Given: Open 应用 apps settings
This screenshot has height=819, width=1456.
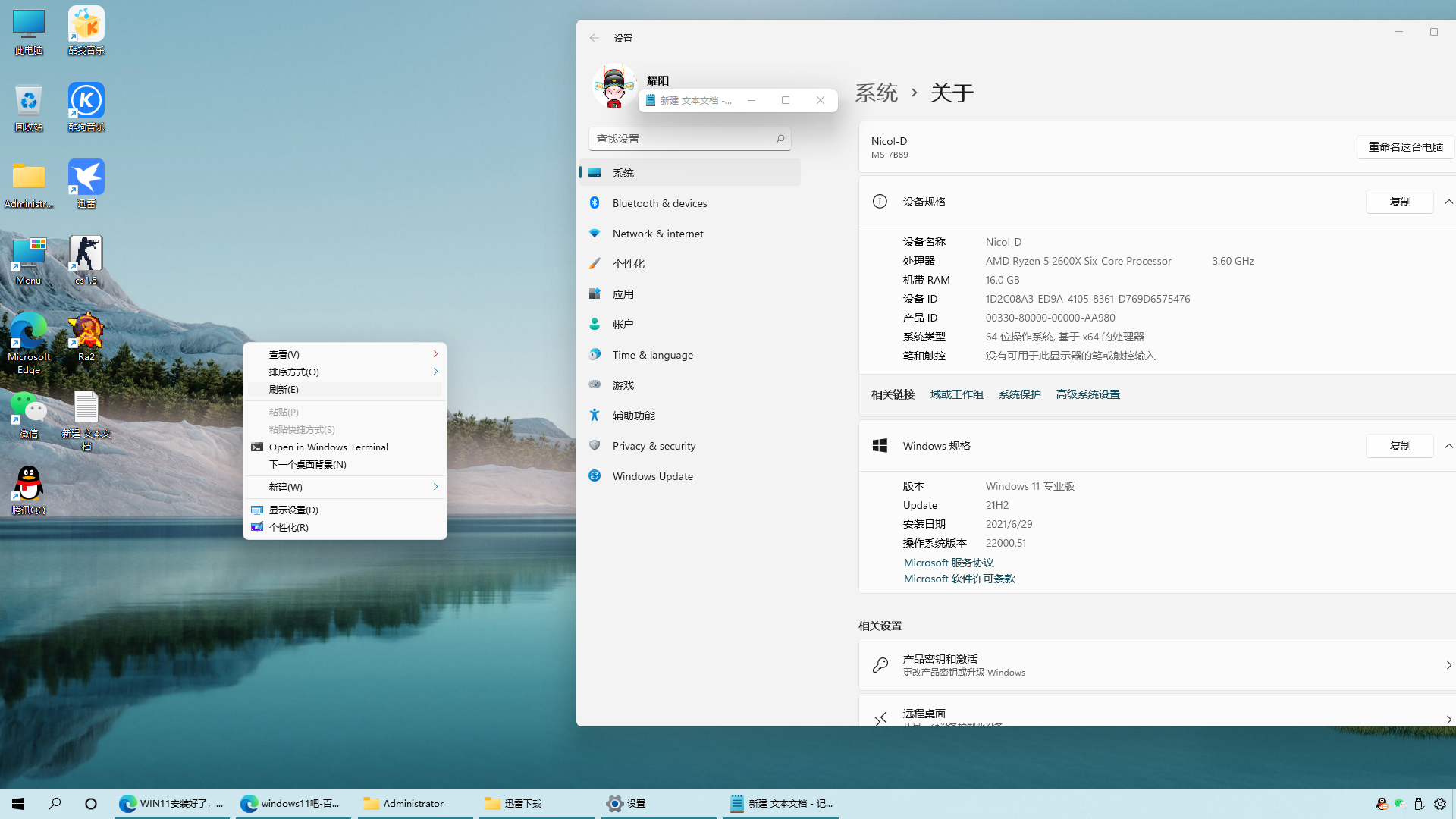Looking at the screenshot, I should pos(689,294).
